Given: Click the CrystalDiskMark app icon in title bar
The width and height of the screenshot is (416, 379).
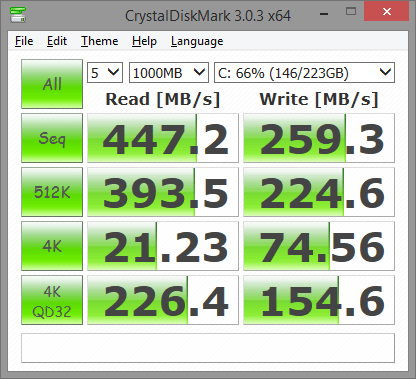Looking at the screenshot, I should tap(18, 14).
